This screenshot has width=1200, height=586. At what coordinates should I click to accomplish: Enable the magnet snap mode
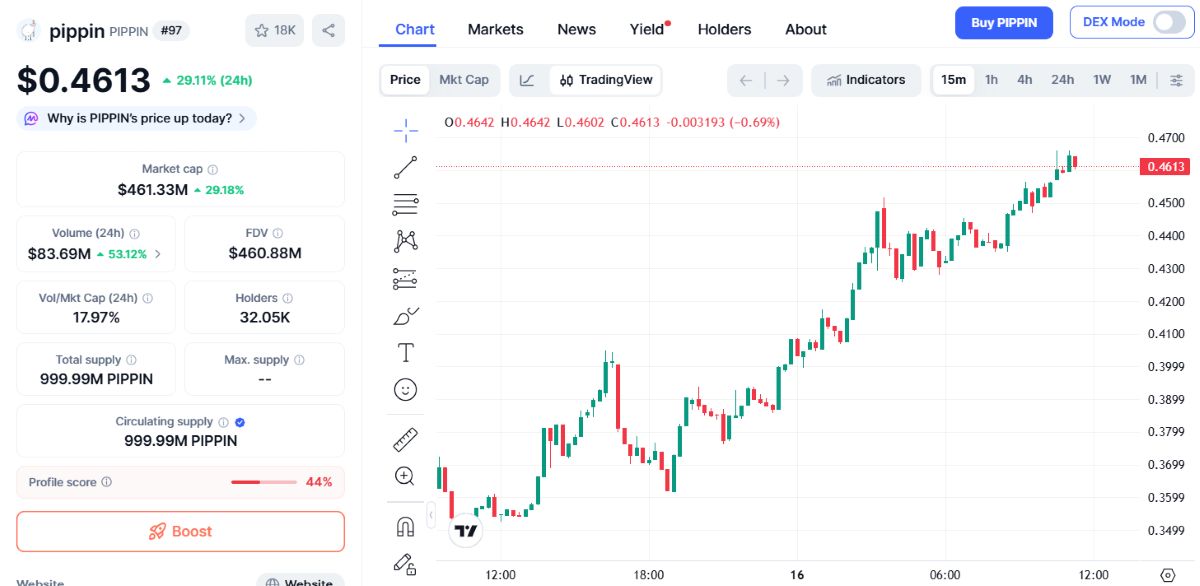click(x=405, y=526)
